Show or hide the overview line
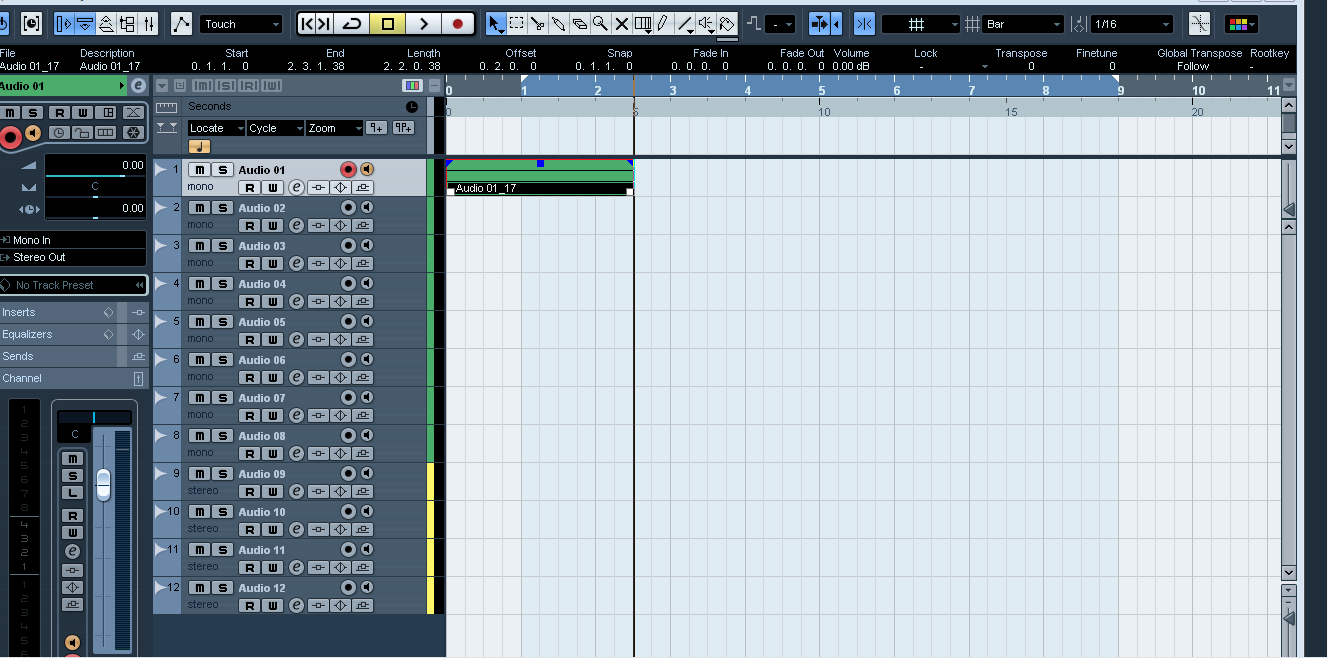 (106, 24)
